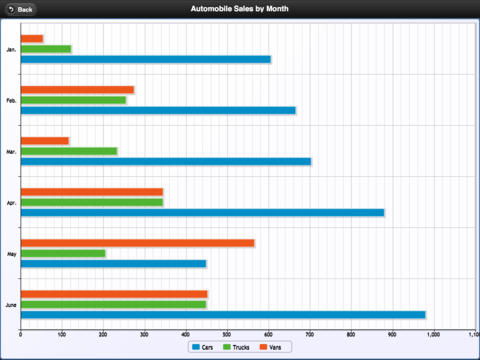Toggle the Trucks series in legend
480x360 pixels.
click(x=236, y=347)
